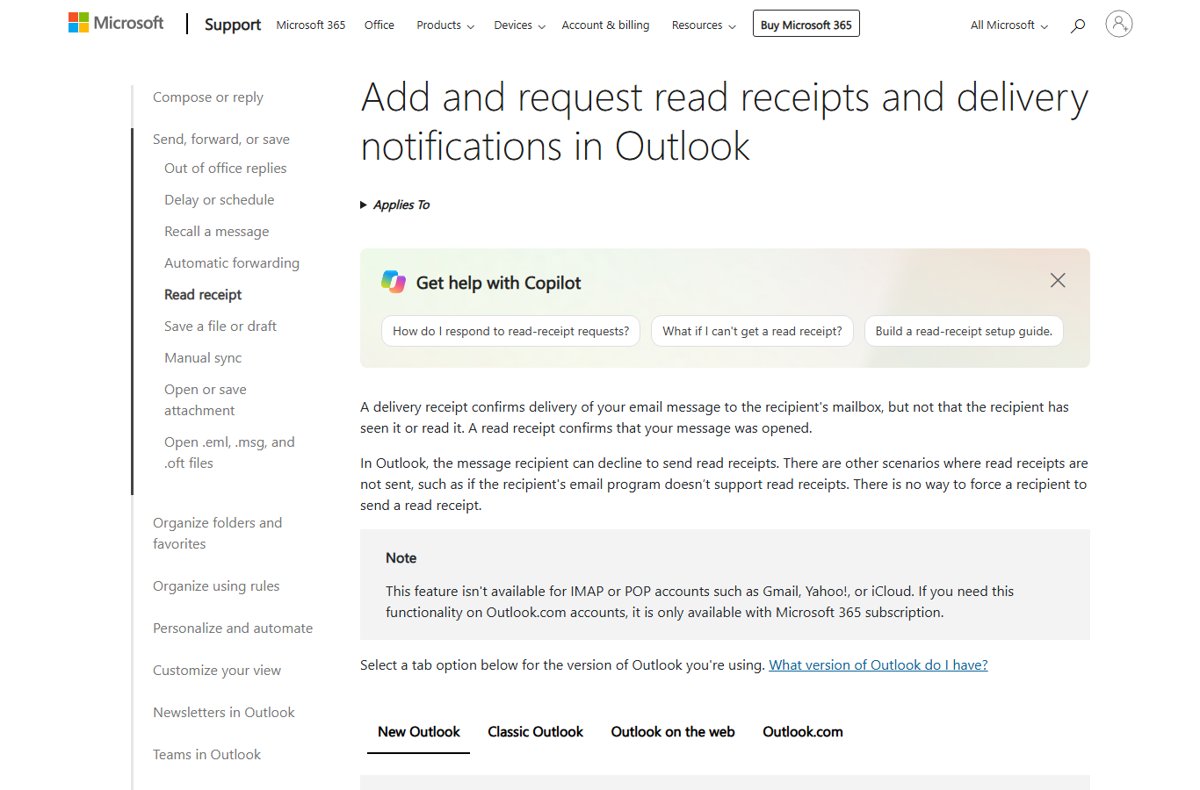Image resolution: width=1200 pixels, height=790 pixels.
Task: Open Organize folders and favorites section
Action: (217, 533)
